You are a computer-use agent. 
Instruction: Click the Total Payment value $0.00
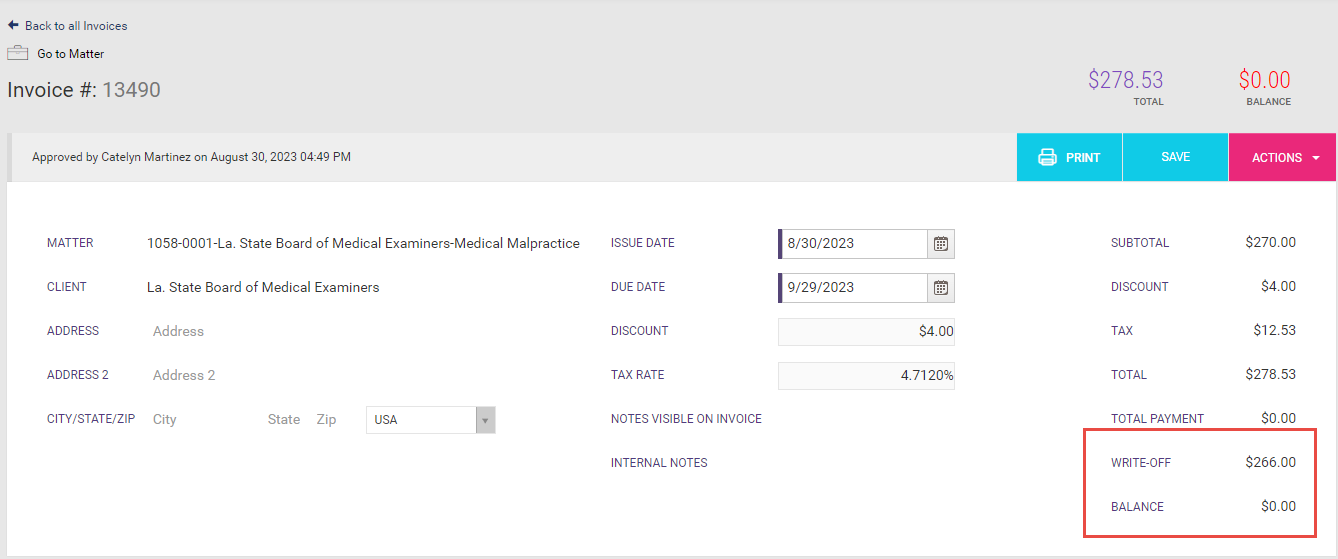[x=1279, y=419]
